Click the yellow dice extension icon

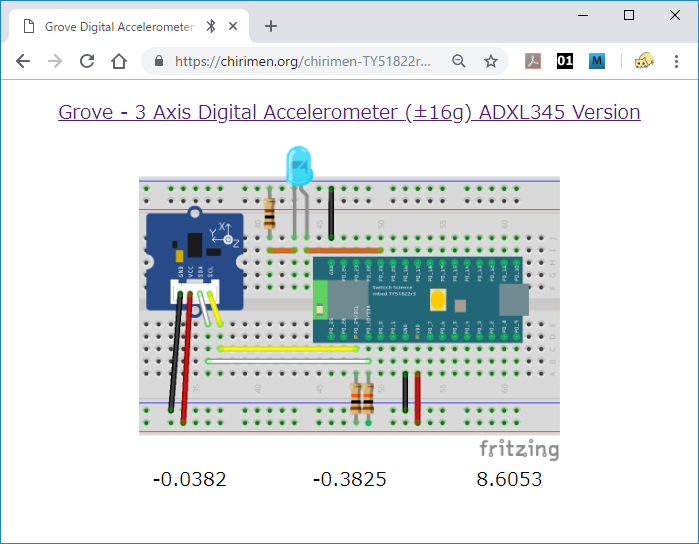(644, 61)
